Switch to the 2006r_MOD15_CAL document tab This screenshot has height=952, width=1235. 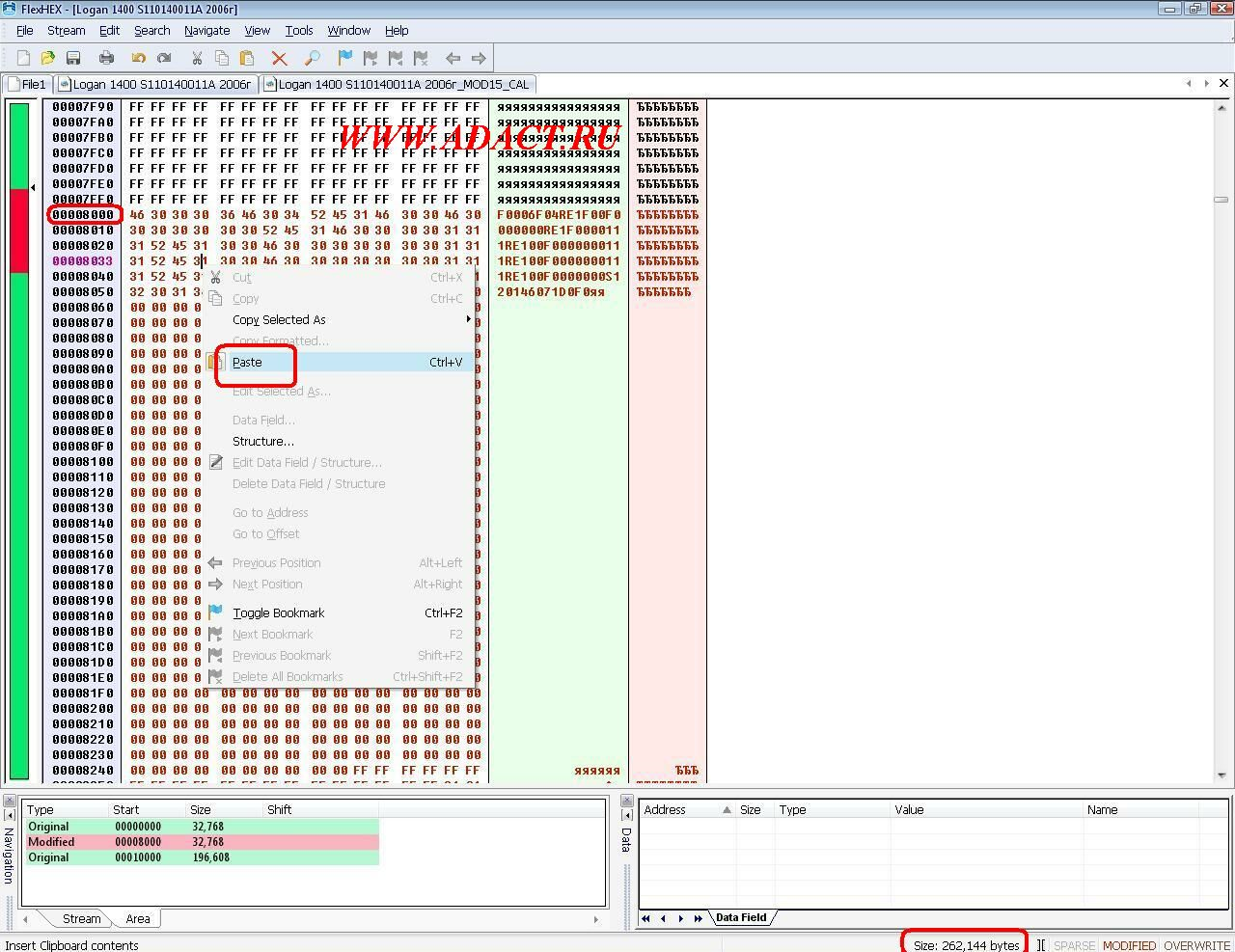click(397, 84)
